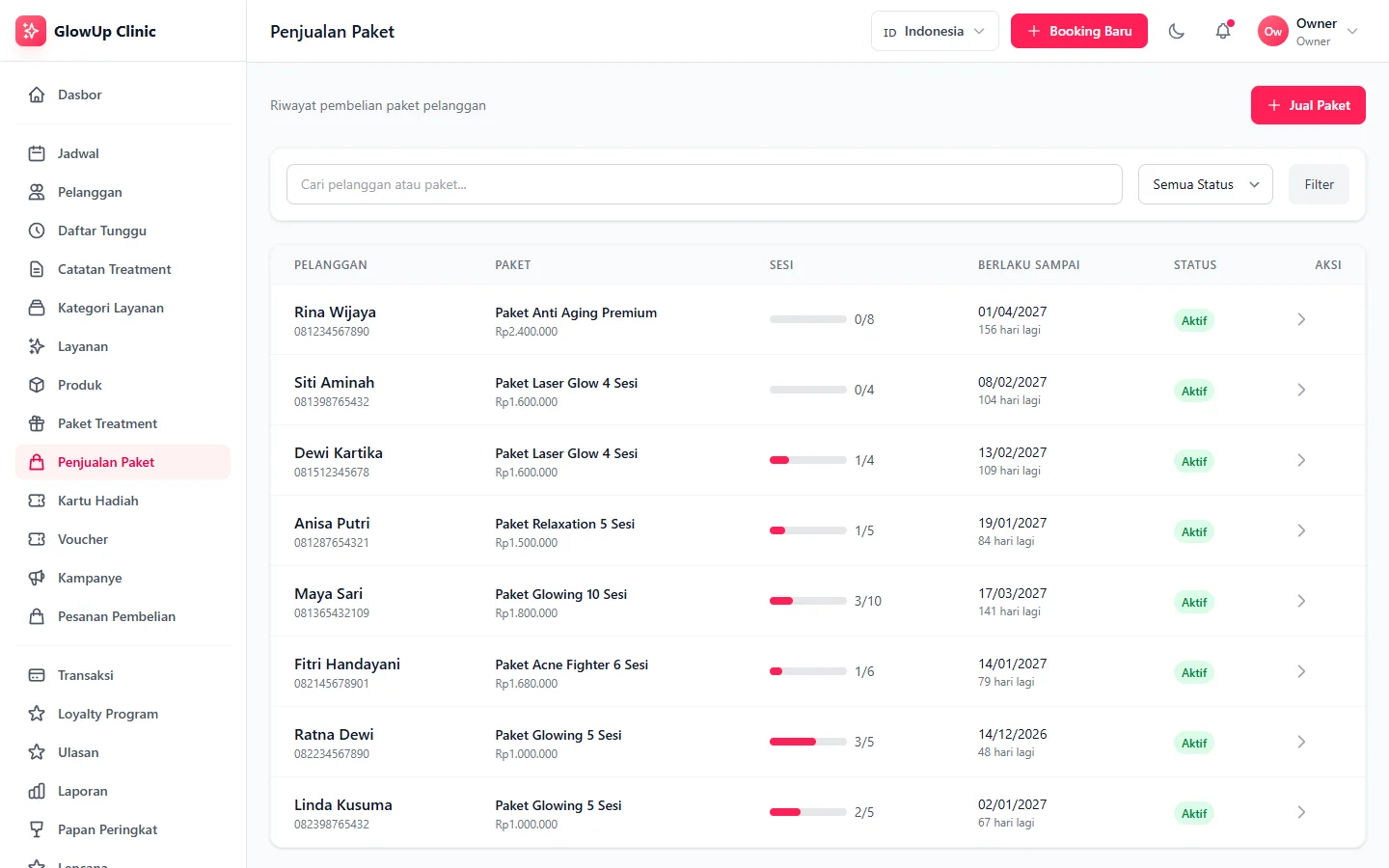Click the Berlaku Sampai column header
Image resolution: width=1389 pixels, height=868 pixels.
1029,264
